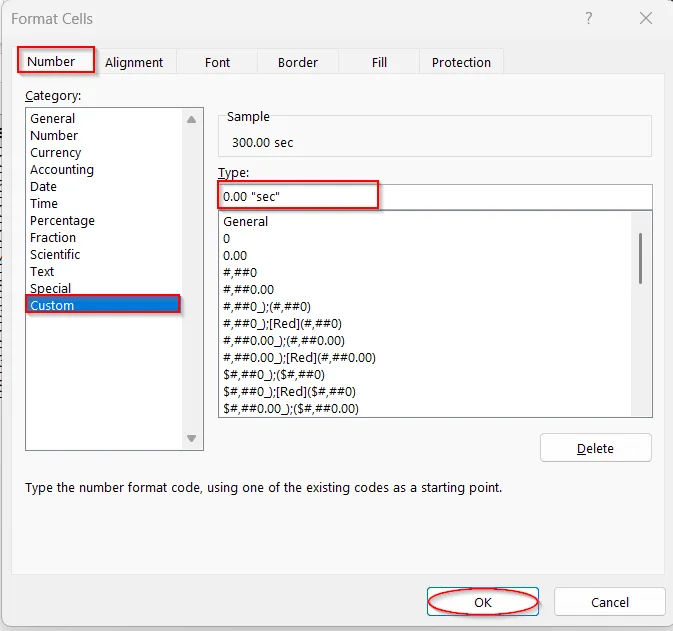Viewport: 673px width, 631px height.
Task: Close the Format Cells dialog
Action: [646, 18]
